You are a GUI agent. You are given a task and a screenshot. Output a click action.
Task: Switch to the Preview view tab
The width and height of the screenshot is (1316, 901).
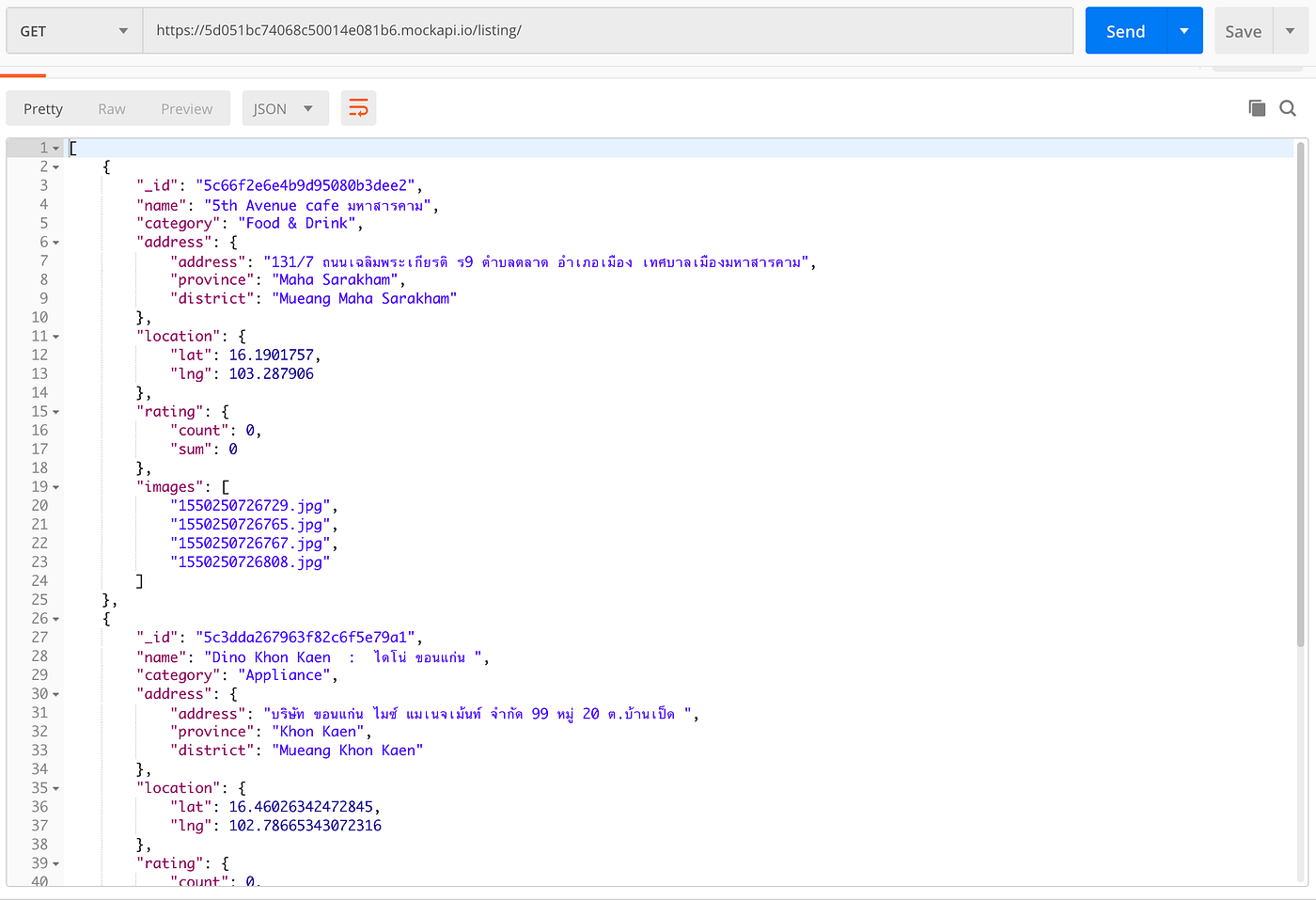pos(187,109)
